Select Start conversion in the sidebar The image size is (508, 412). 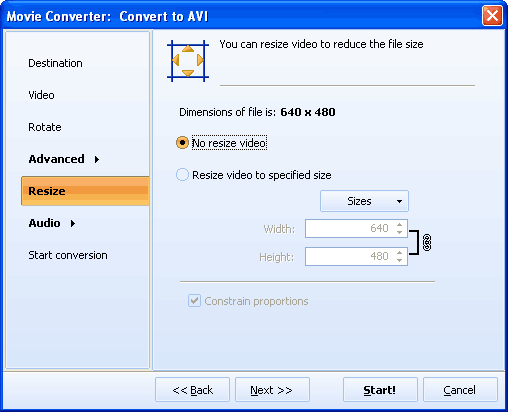coord(68,255)
